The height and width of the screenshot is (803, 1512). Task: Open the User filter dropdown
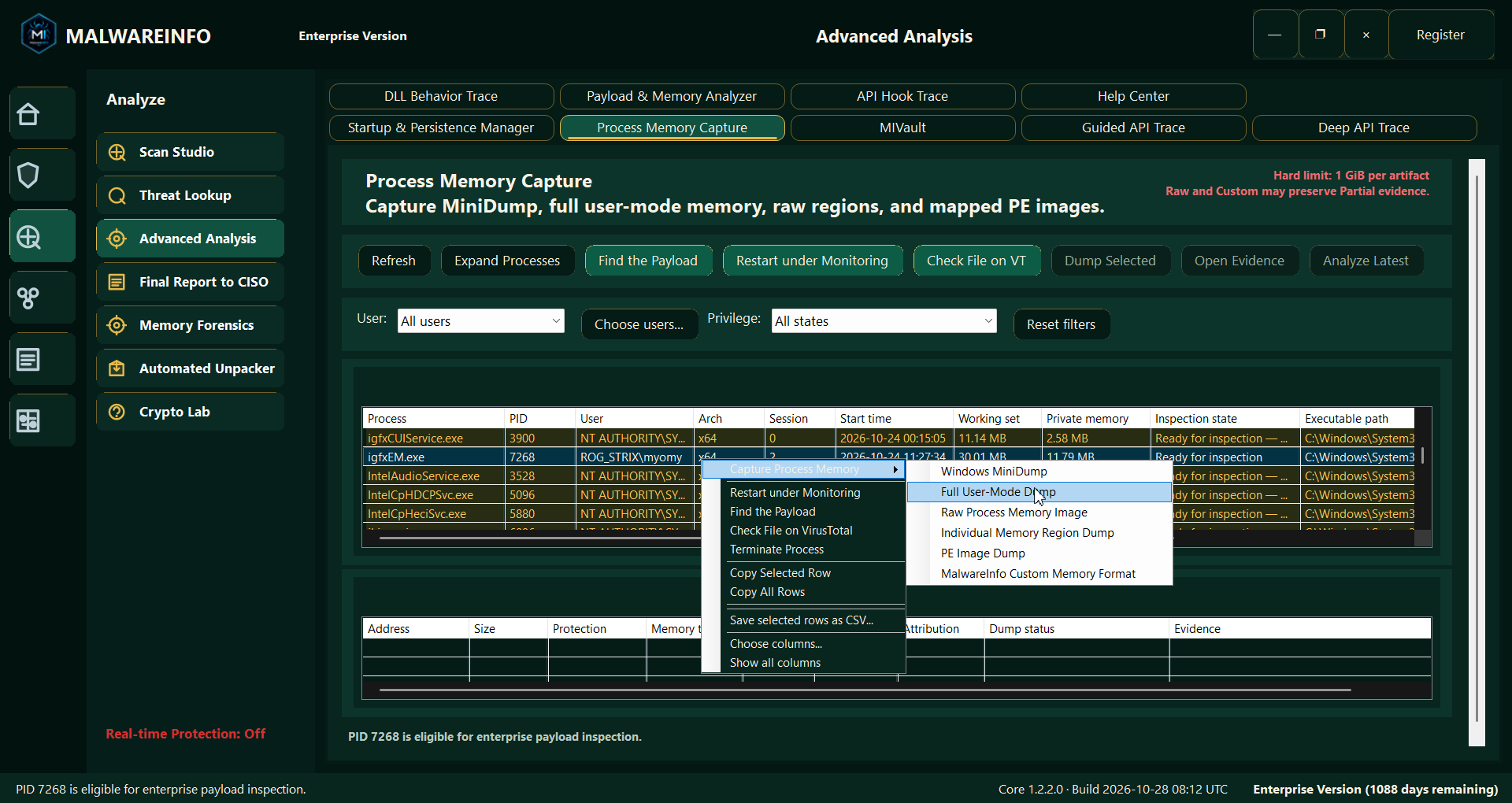pyautogui.click(x=481, y=321)
